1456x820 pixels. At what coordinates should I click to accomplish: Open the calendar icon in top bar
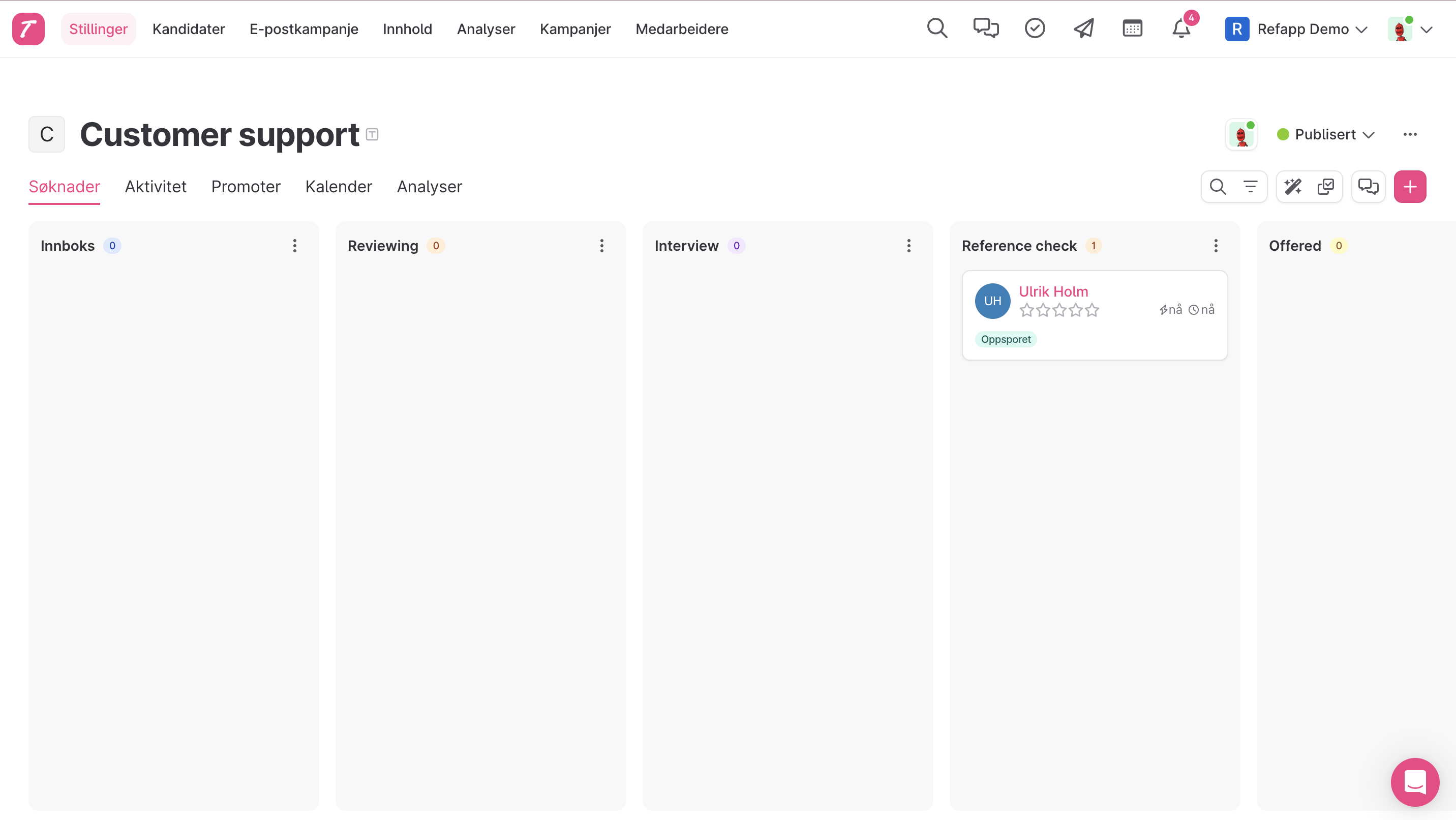pos(1132,28)
